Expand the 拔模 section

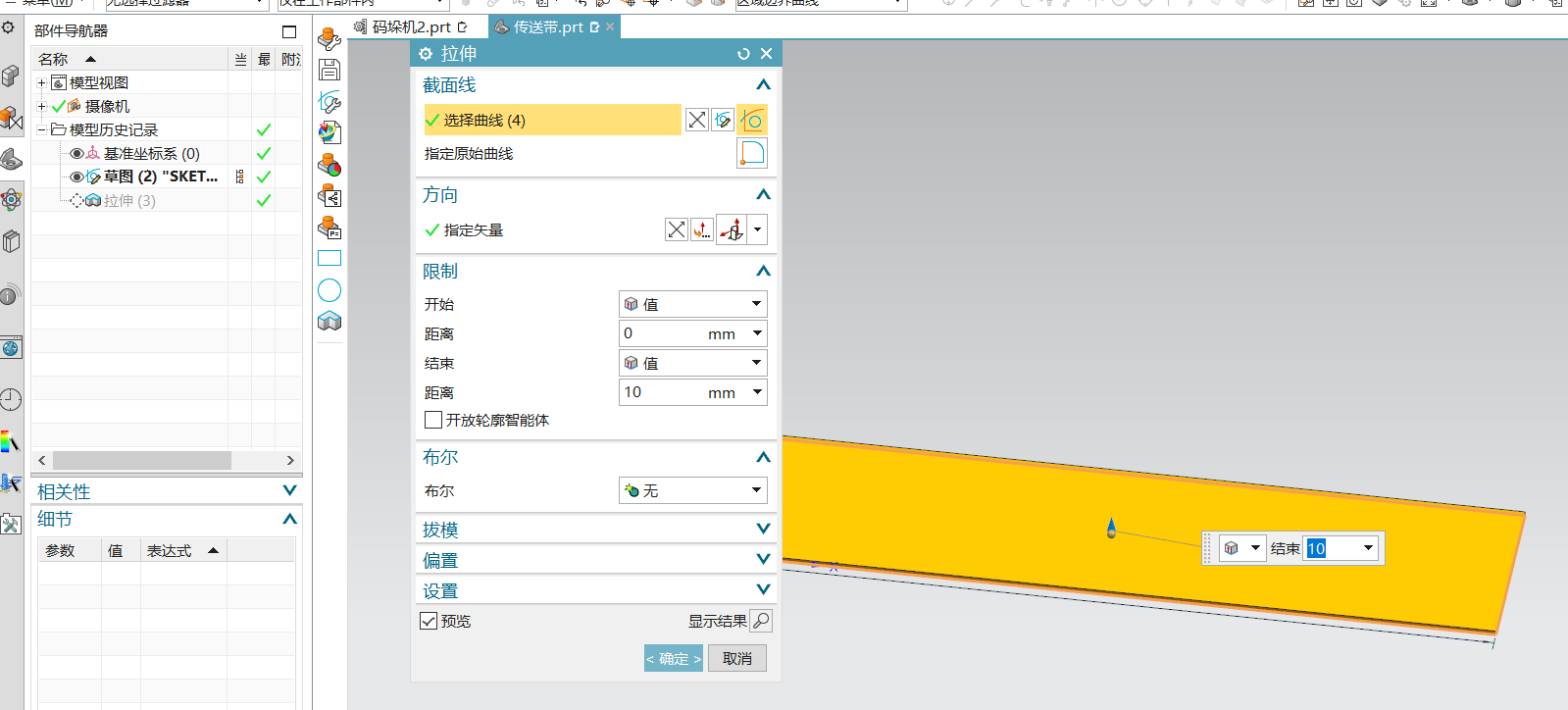click(763, 529)
